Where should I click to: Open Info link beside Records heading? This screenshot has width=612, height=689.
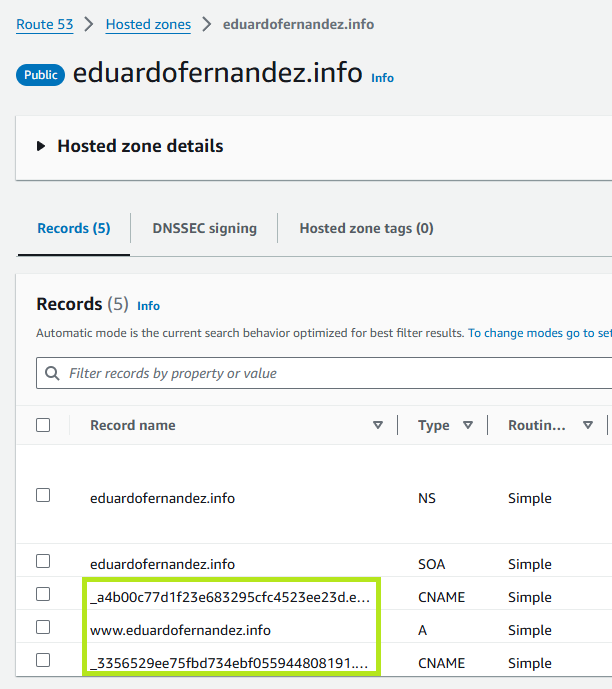tap(148, 305)
